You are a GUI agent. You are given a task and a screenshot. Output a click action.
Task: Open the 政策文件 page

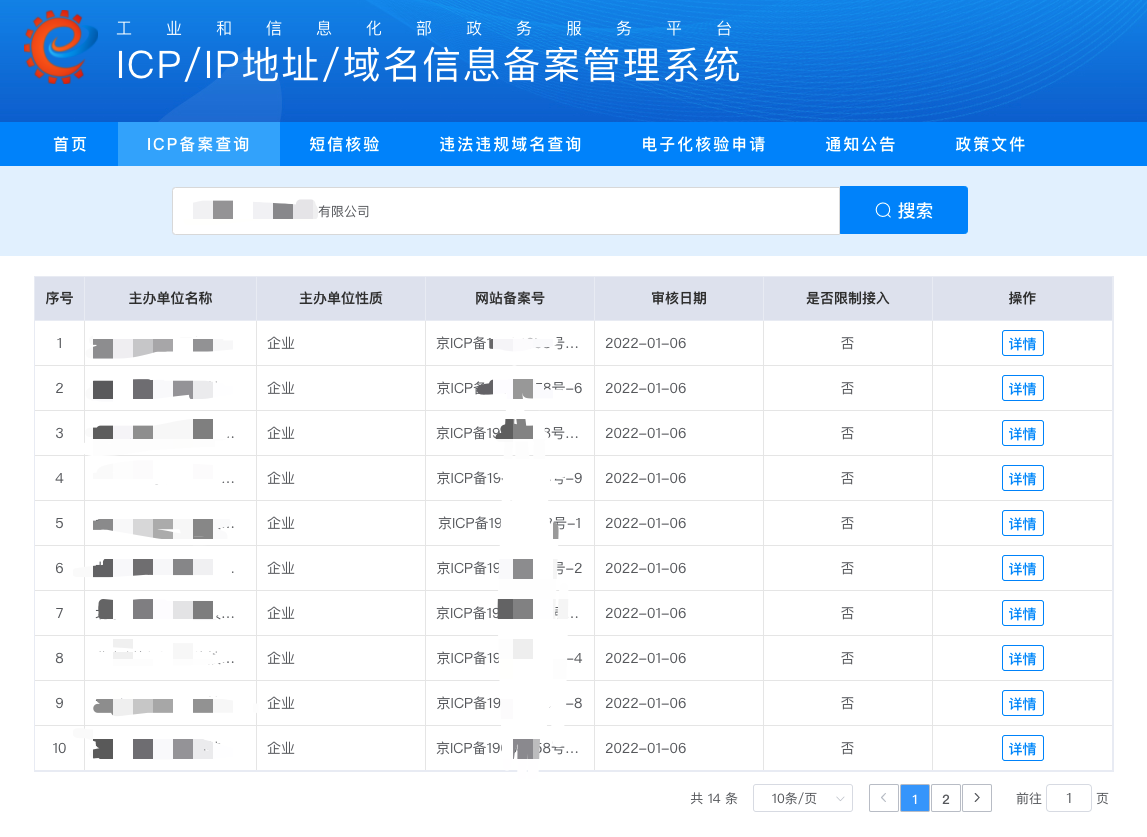pyautogui.click(x=989, y=143)
